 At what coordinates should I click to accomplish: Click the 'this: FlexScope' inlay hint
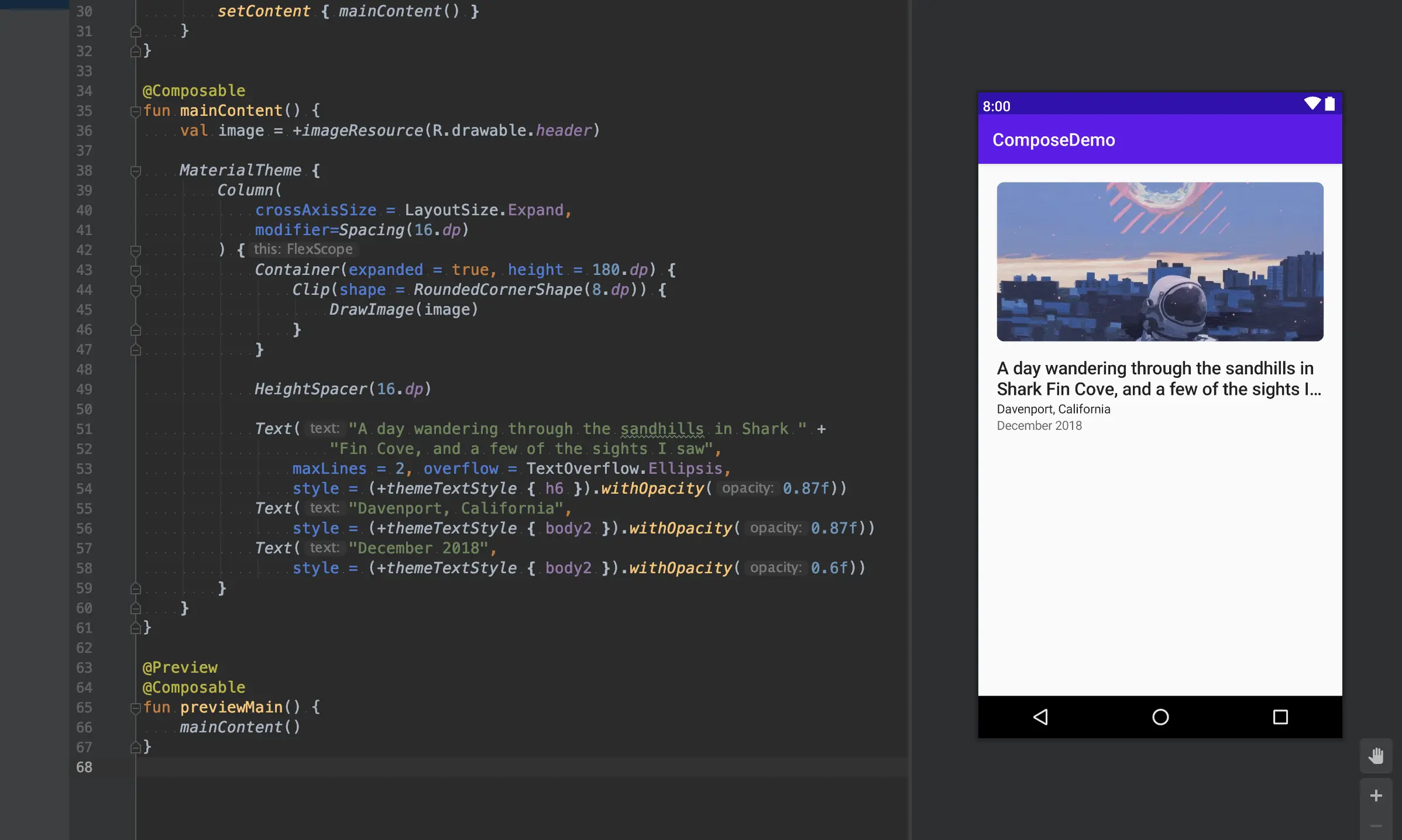coord(303,249)
